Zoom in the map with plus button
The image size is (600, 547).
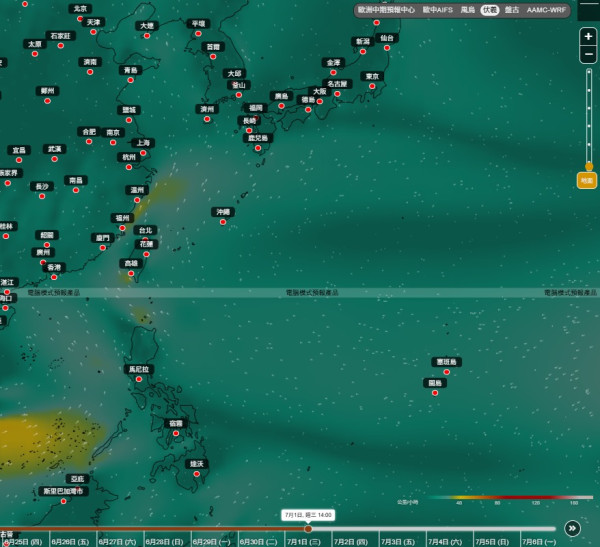click(x=588, y=36)
